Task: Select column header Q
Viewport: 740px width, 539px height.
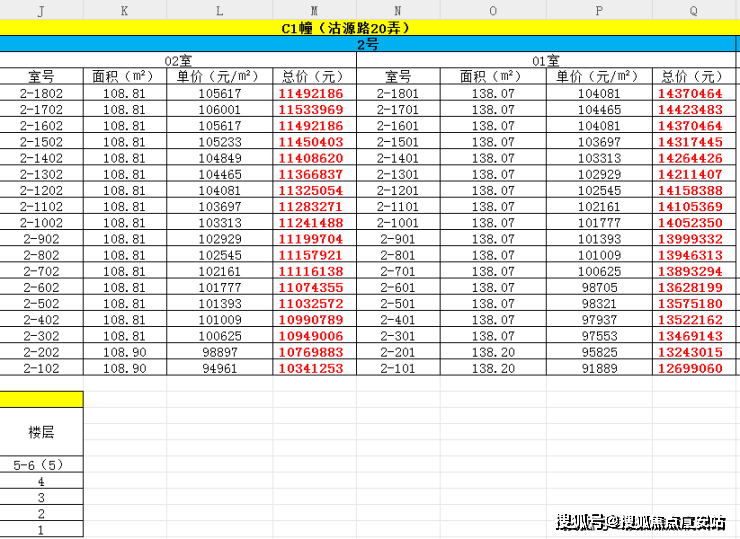Action: [x=694, y=10]
